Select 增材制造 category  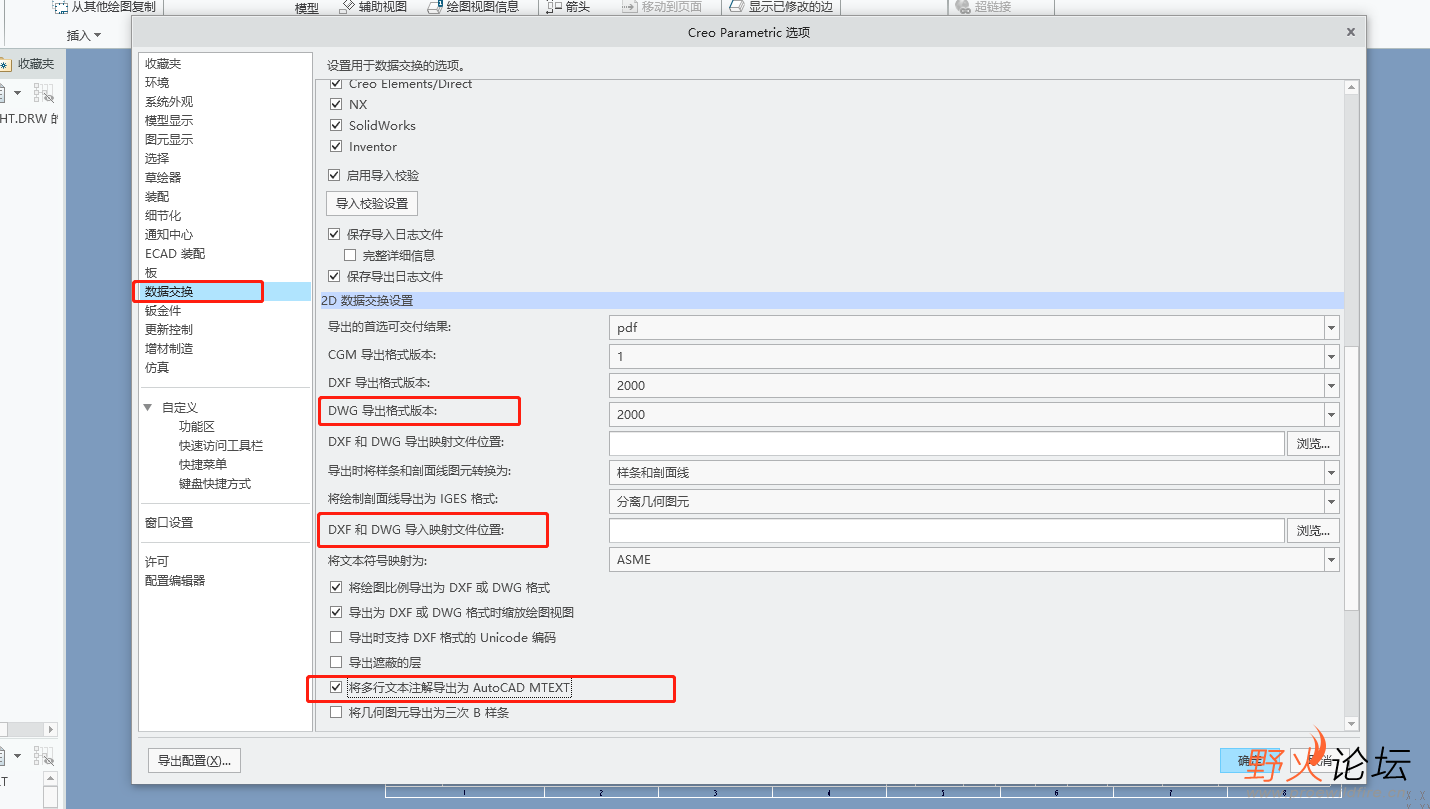coord(169,348)
